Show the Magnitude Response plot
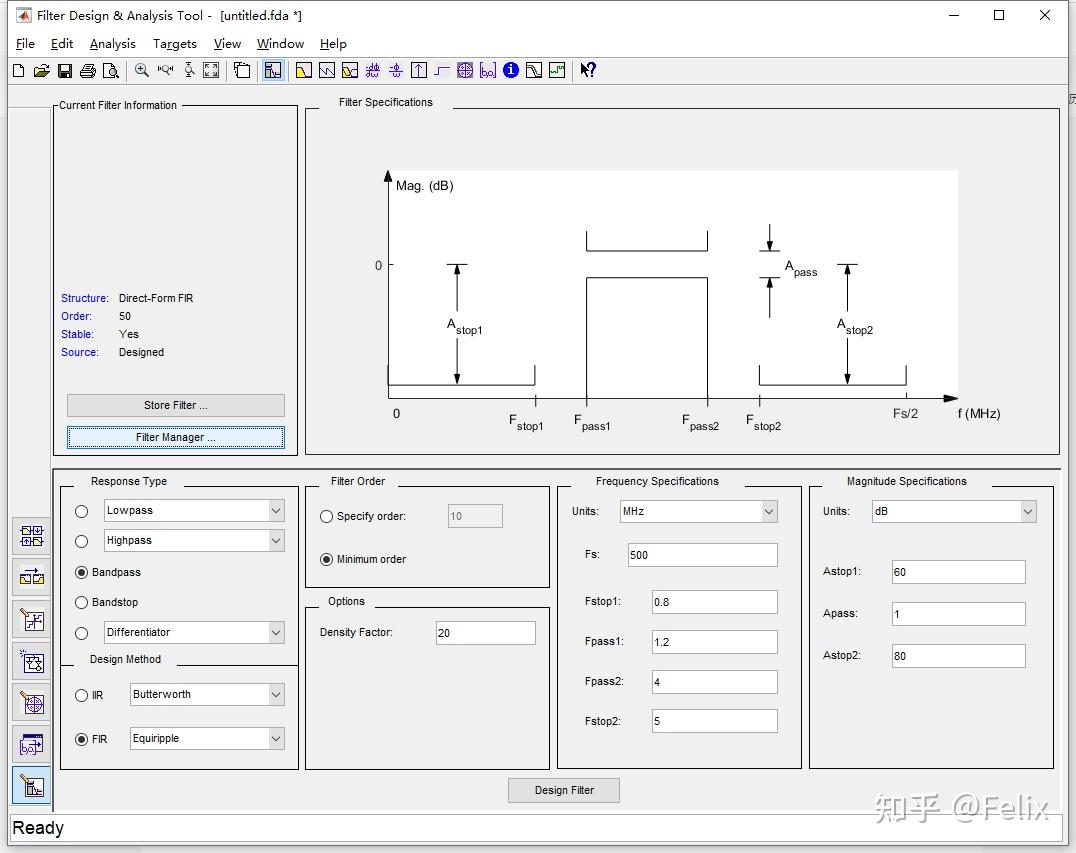Image resolution: width=1076 pixels, height=853 pixels. click(302, 70)
